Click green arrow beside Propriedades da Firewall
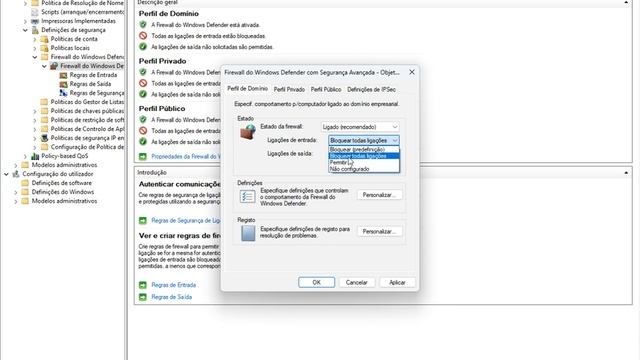 (142, 156)
